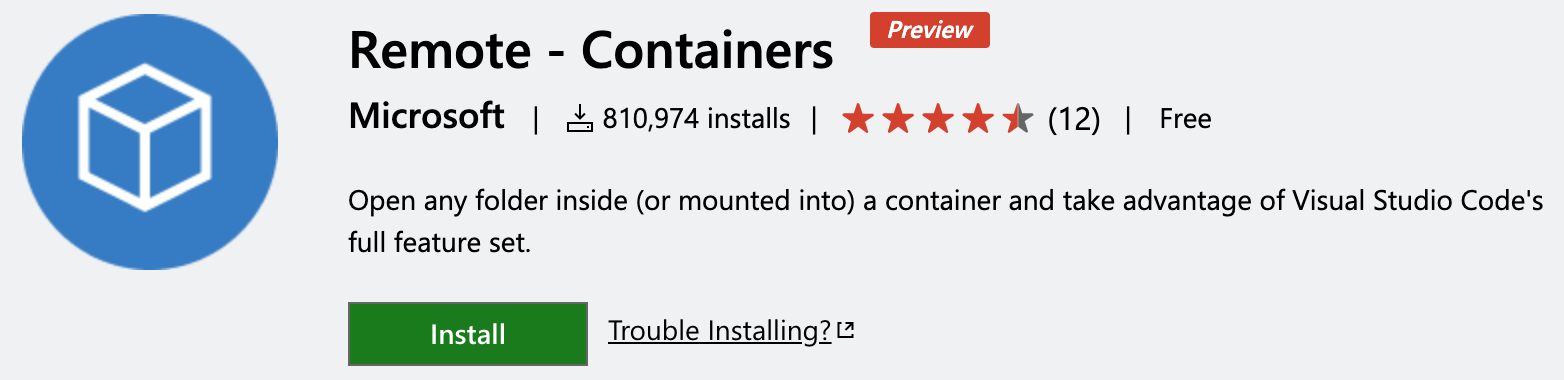Click the red Preview badge
The height and width of the screenshot is (380, 1564).
(930, 30)
